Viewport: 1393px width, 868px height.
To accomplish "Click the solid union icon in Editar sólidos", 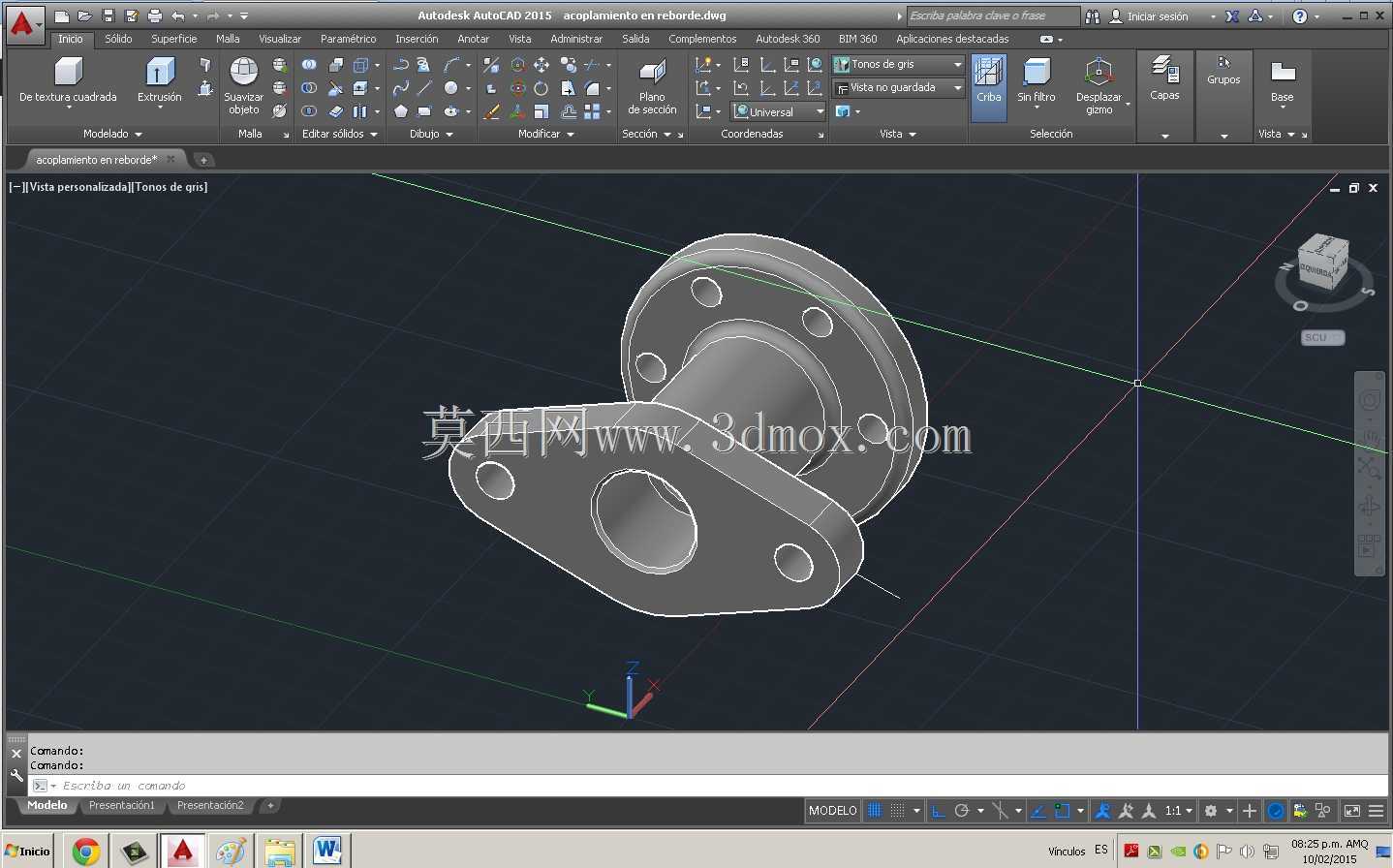I will click(x=309, y=65).
